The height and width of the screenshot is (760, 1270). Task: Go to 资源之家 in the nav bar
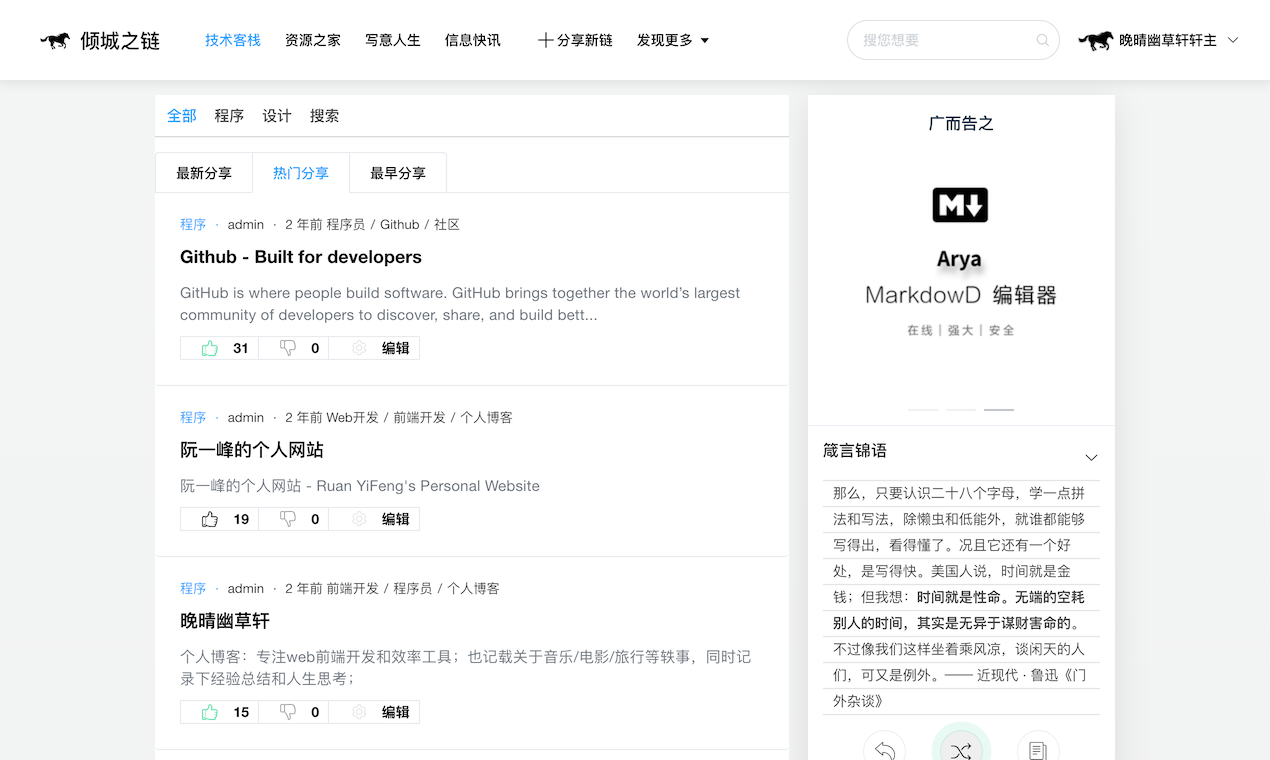(313, 40)
